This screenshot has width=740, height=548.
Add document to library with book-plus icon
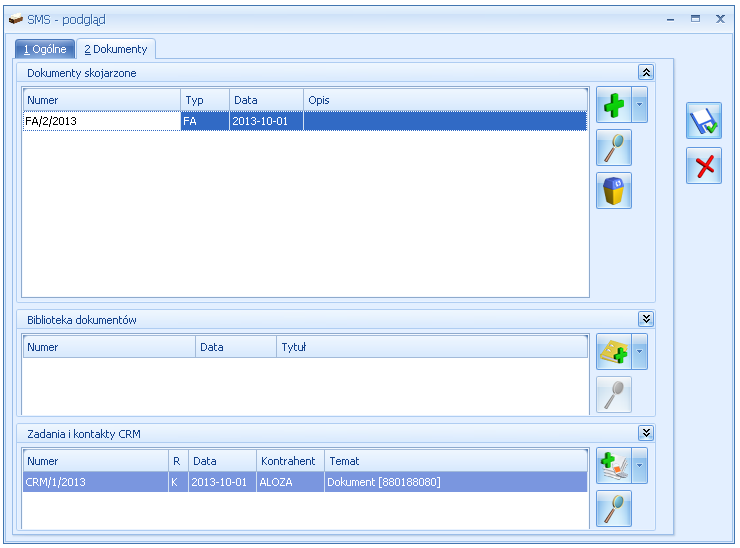[614, 352]
